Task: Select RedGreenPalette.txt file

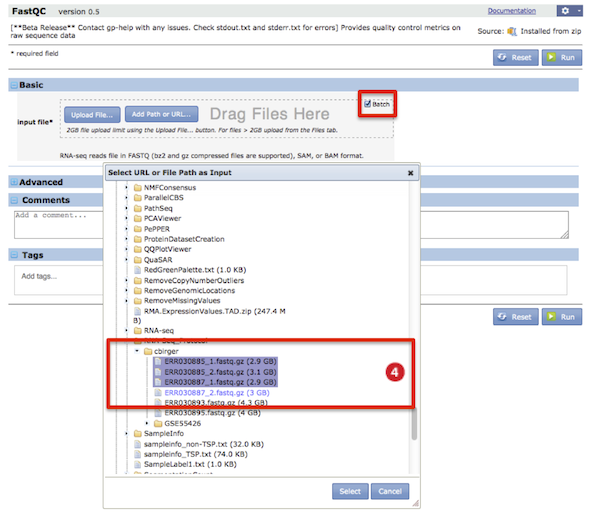Action: coord(197,272)
